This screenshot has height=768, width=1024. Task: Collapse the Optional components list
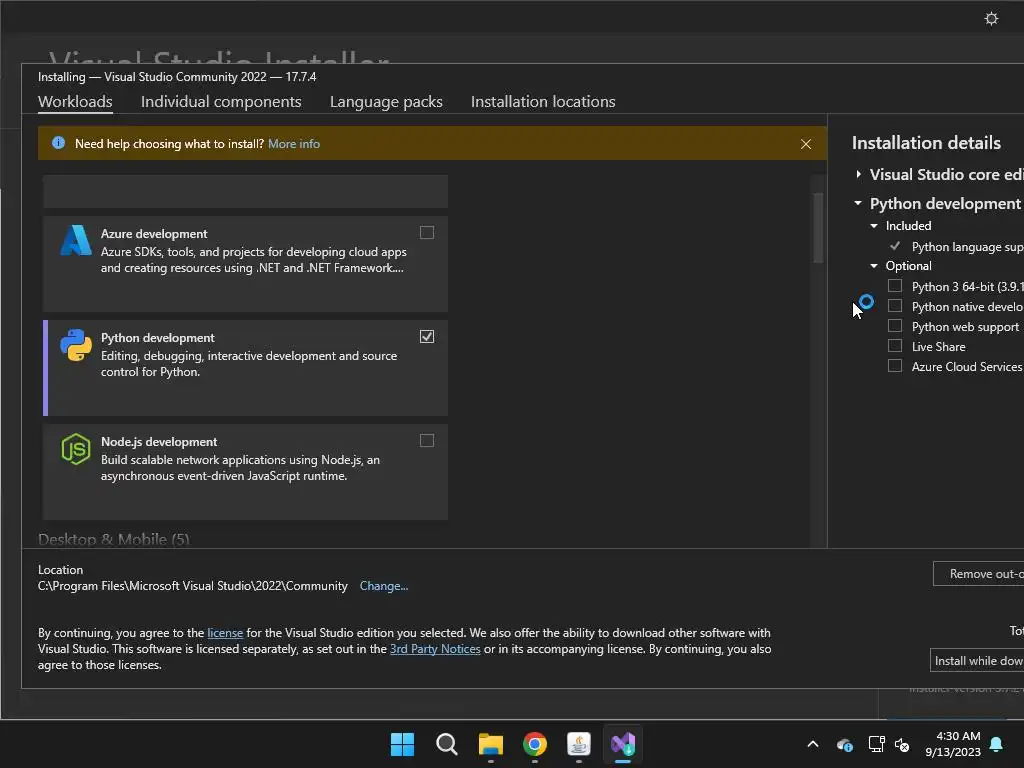[x=874, y=266]
